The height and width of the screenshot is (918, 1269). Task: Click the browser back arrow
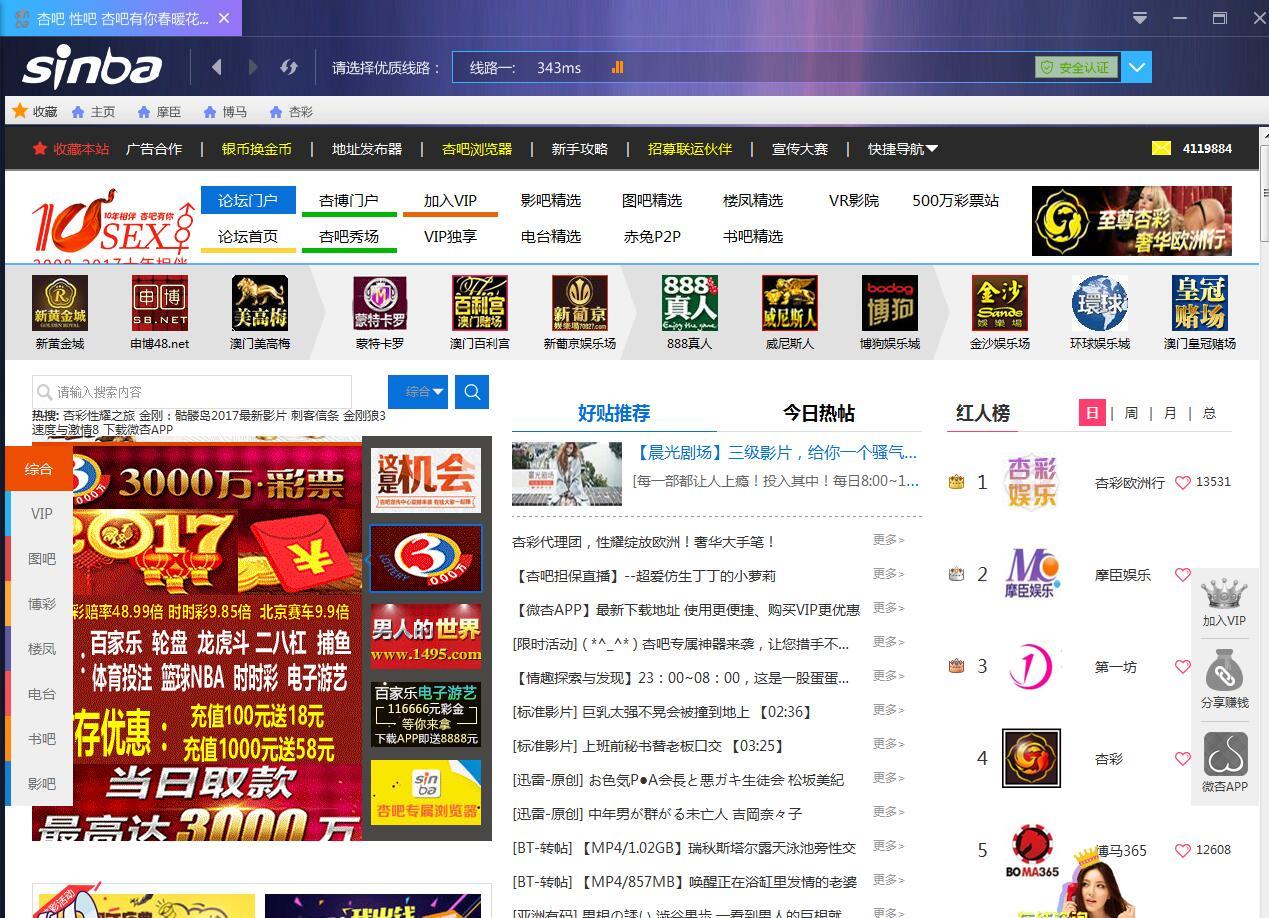216,67
